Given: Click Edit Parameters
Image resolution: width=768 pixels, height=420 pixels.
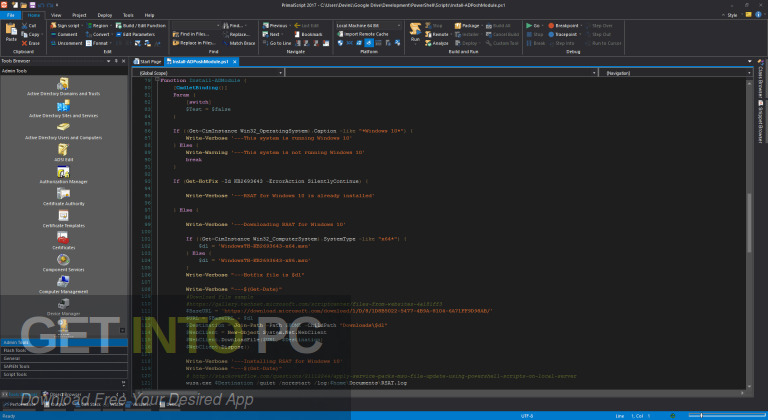Looking at the screenshot, I should click(135, 34).
